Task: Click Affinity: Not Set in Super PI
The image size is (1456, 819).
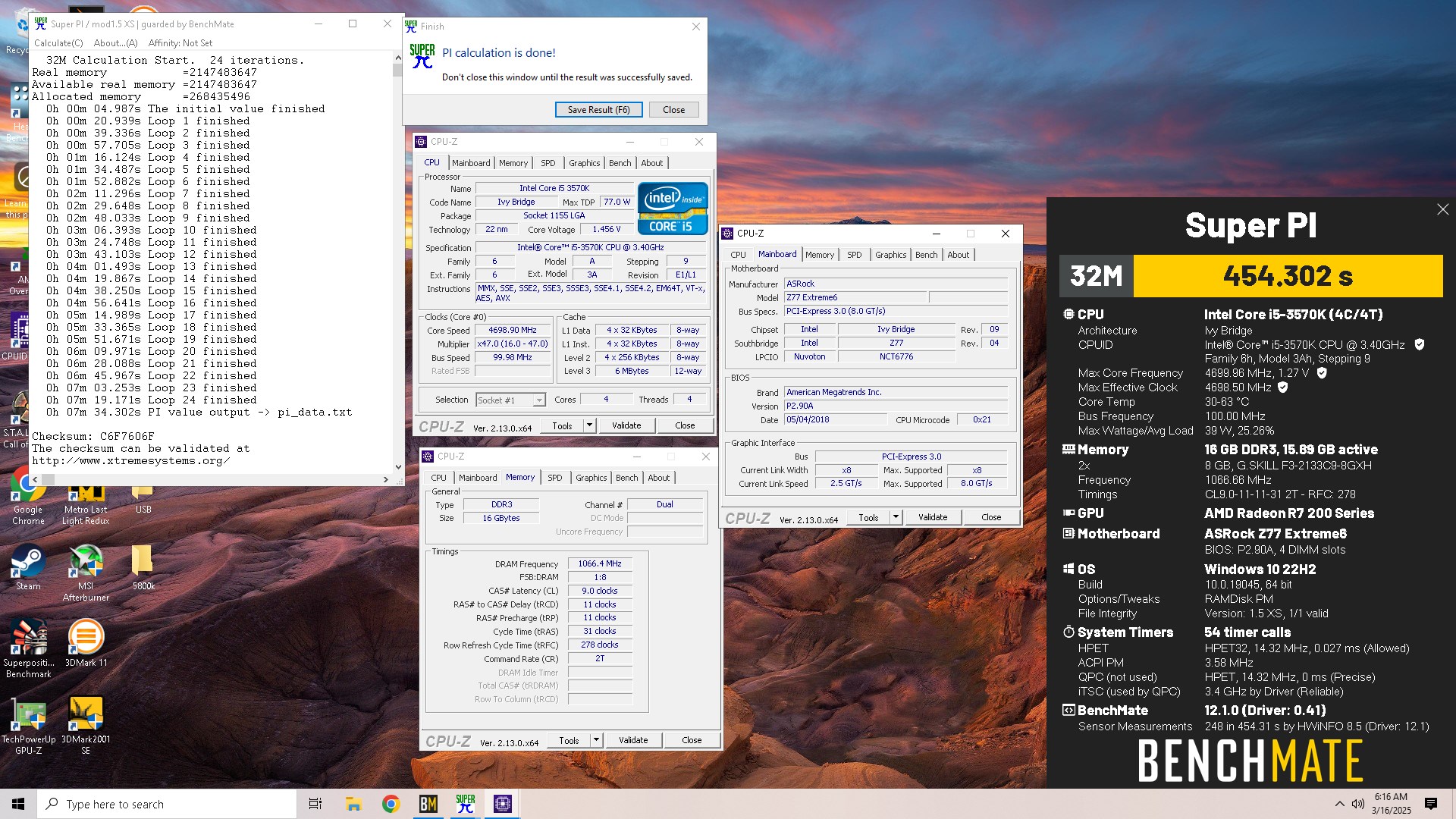Action: click(x=180, y=43)
